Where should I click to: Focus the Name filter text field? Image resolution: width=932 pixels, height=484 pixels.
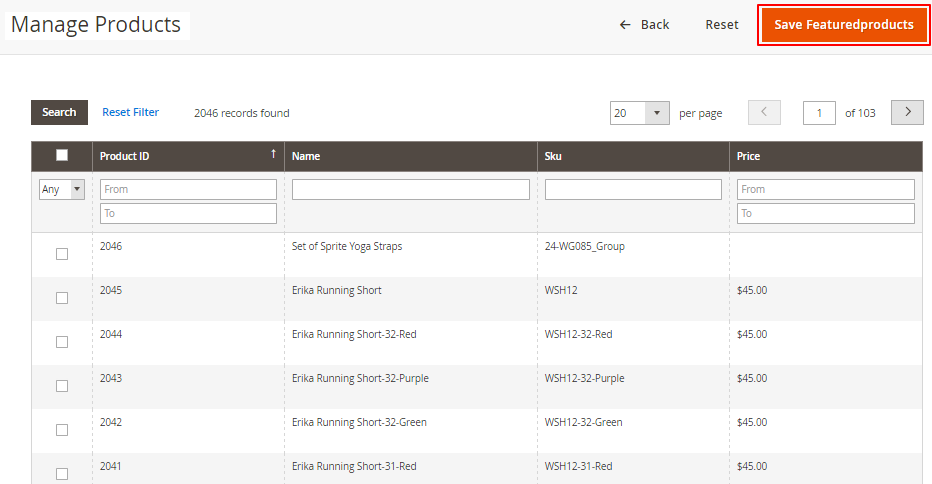(410, 189)
